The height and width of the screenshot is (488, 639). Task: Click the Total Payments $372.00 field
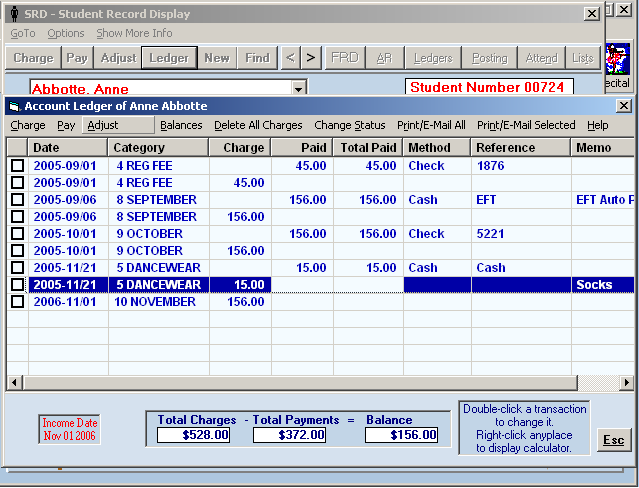(x=289, y=435)
